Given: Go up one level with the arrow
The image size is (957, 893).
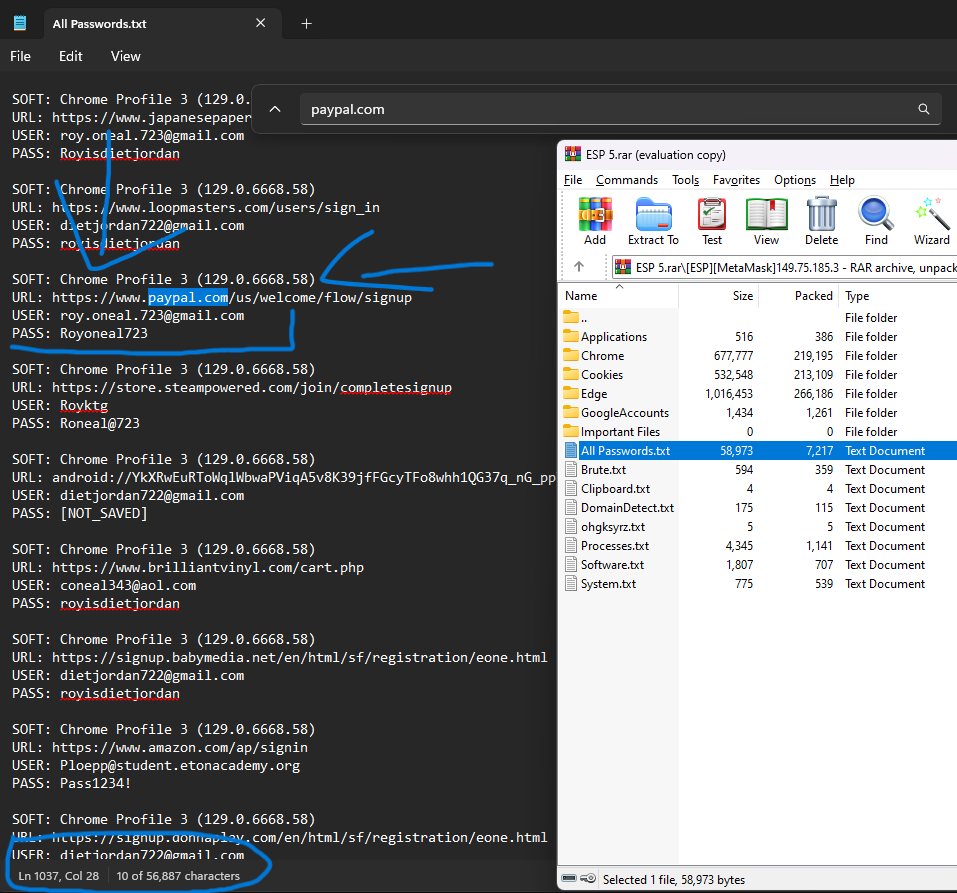Looking at the screenshot, I should (579, 266).
